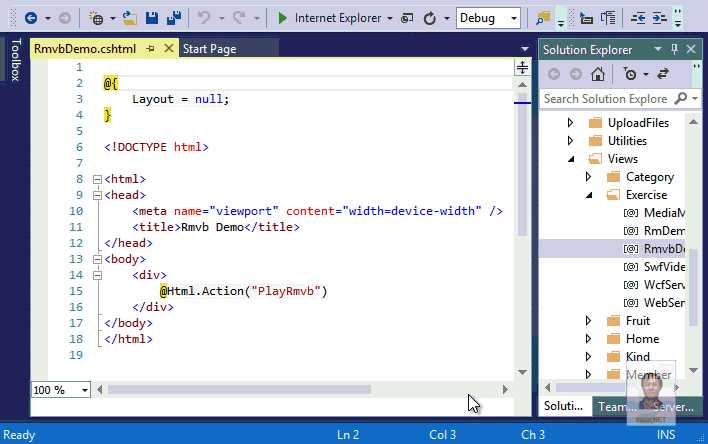Click the New Project globe icon

point(96,18)
